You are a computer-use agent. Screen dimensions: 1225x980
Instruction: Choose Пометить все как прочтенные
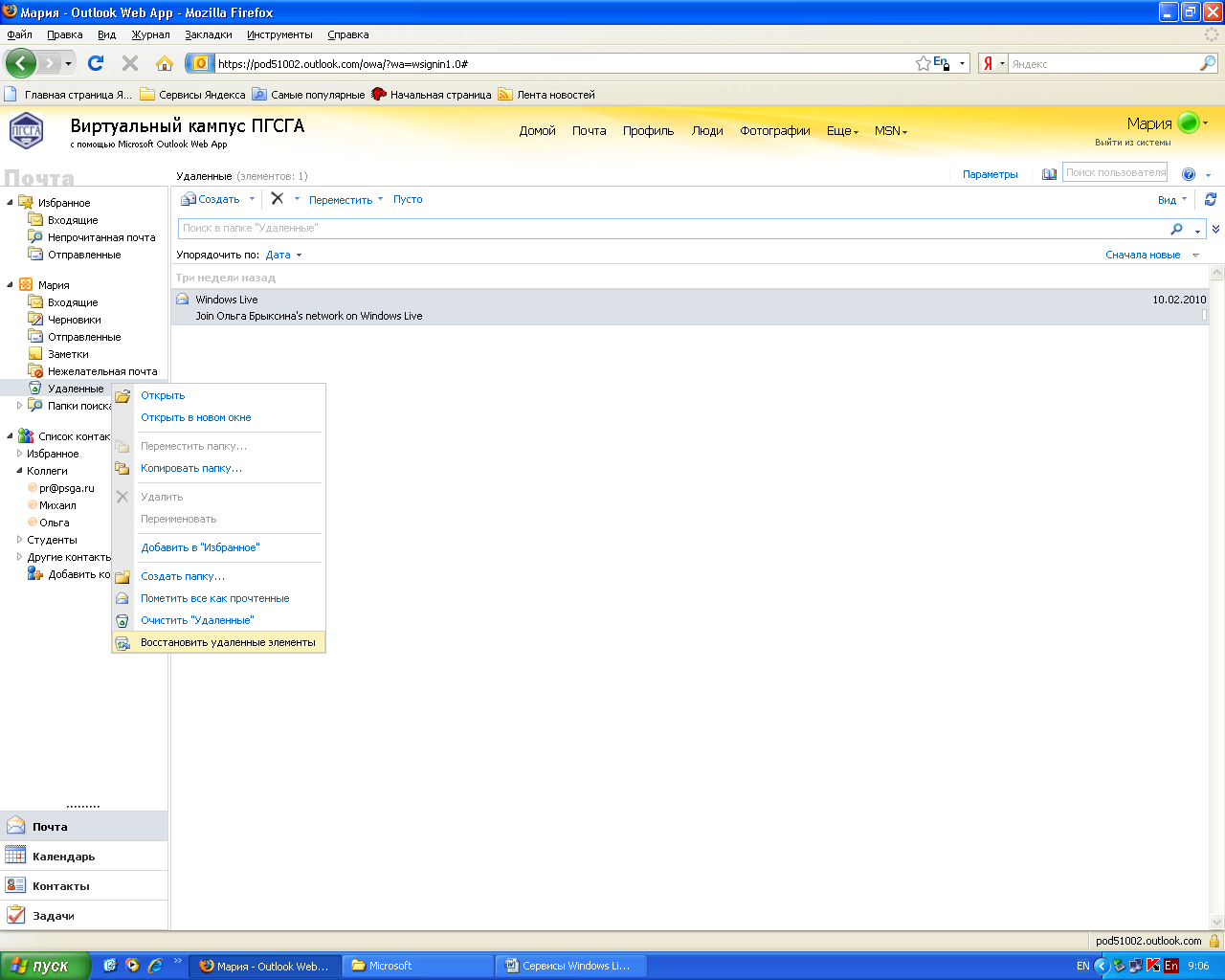(x=219, y=598)
